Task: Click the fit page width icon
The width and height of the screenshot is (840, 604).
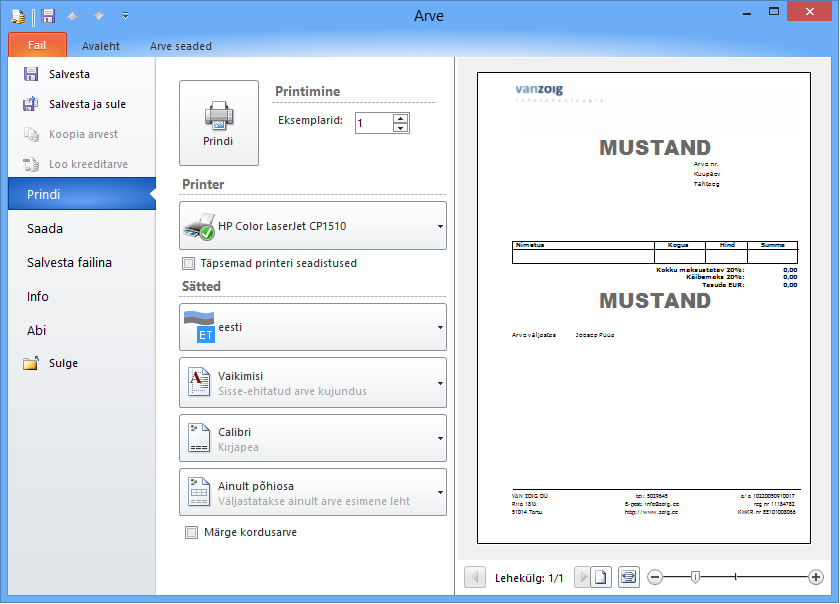Action: click(x=629, y=577)
